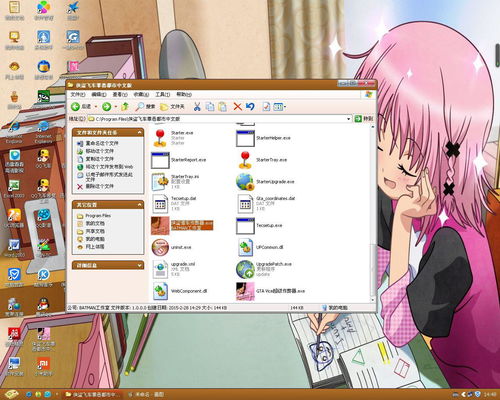
Task: Select the StarterUpgrade.exe globe icon
Action: point(245,182)
